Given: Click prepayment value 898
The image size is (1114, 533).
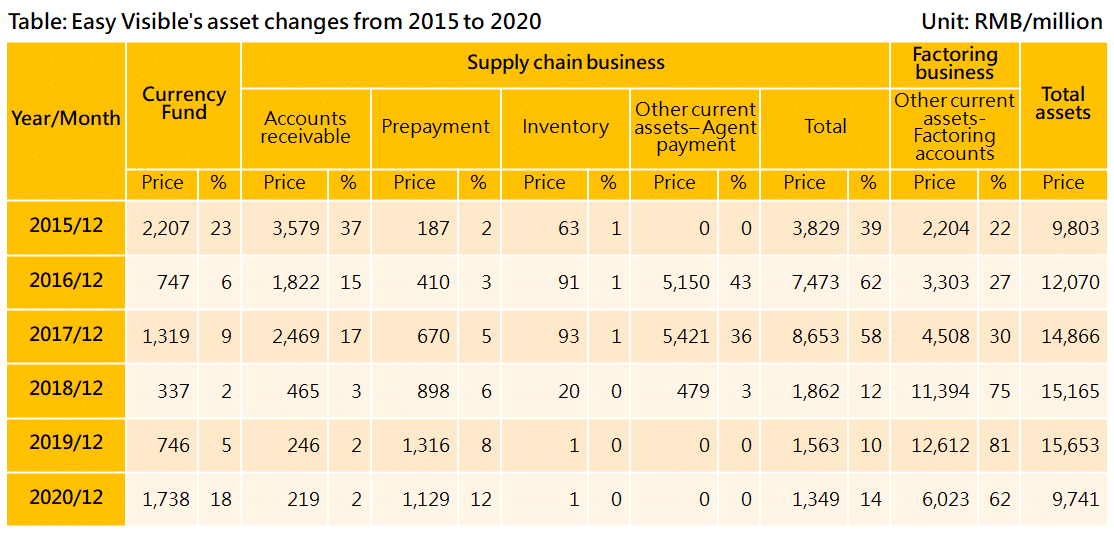Looking at the screenshot, I should pos(433,392).
